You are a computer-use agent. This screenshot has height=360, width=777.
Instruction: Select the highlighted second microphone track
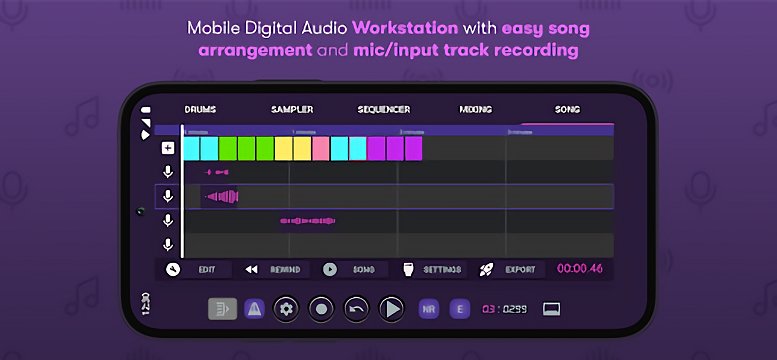[168, 196]
